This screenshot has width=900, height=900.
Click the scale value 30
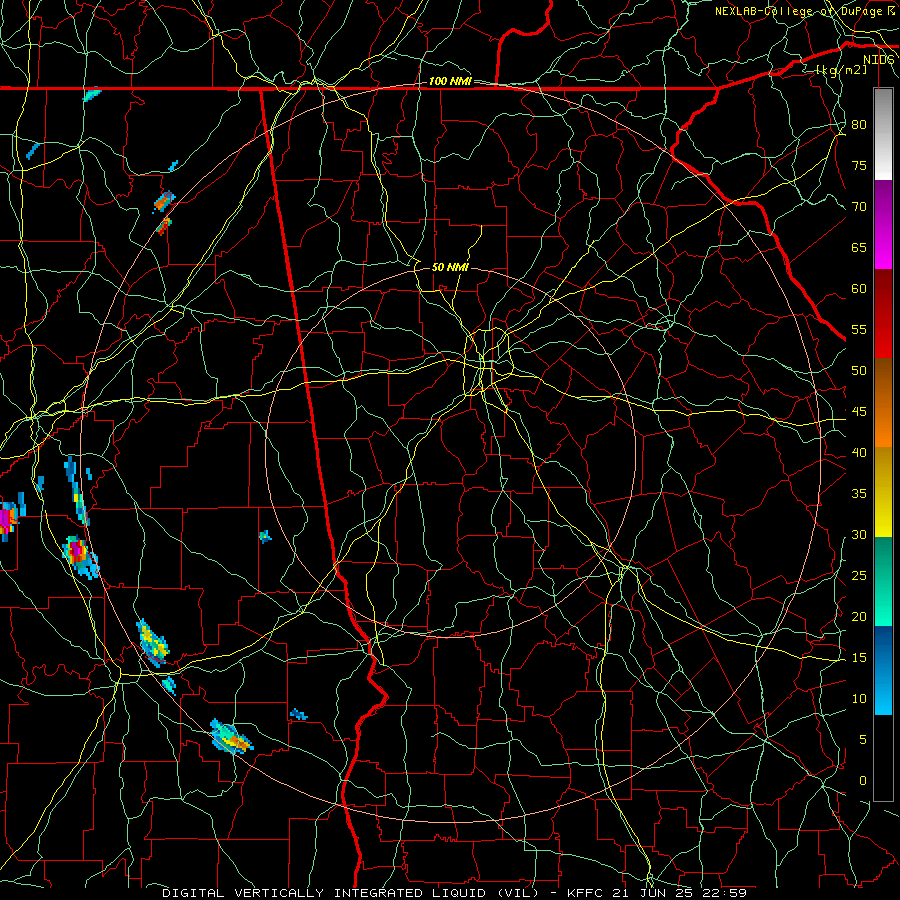tap(859, 534)
